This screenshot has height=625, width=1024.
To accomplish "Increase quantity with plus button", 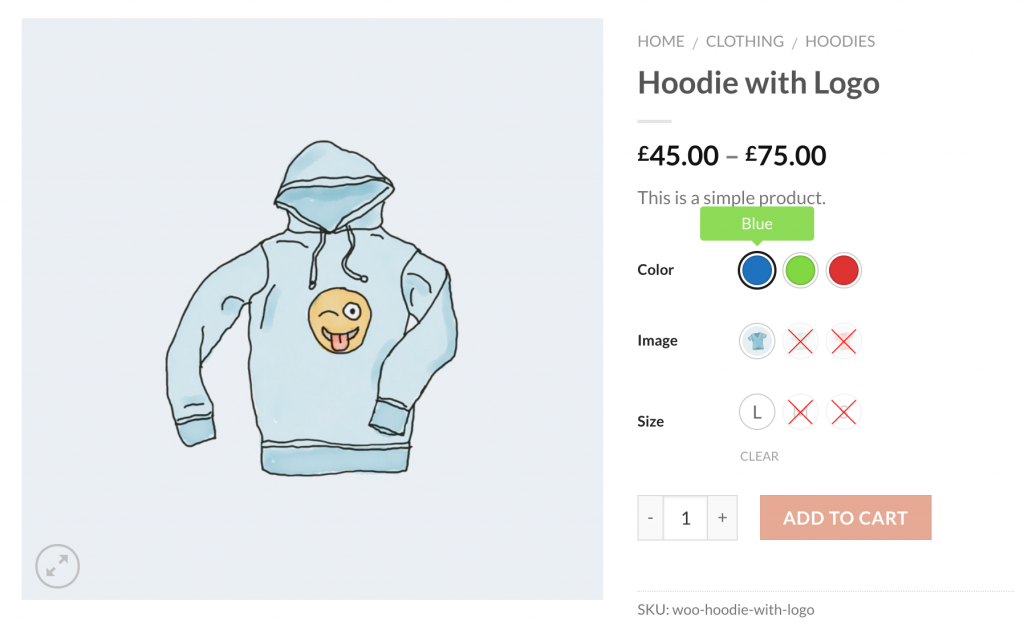I will [x=722, y=518].
